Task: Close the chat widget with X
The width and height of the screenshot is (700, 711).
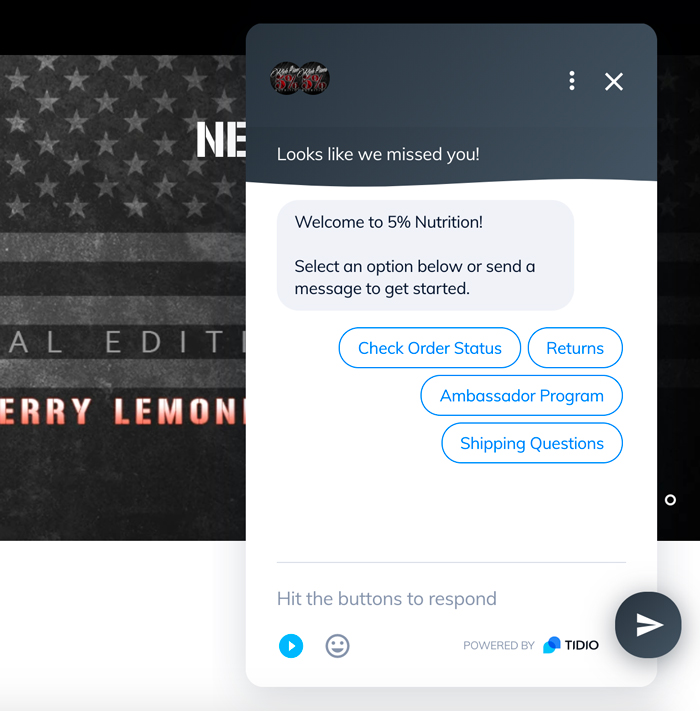Action: point(614,82)
